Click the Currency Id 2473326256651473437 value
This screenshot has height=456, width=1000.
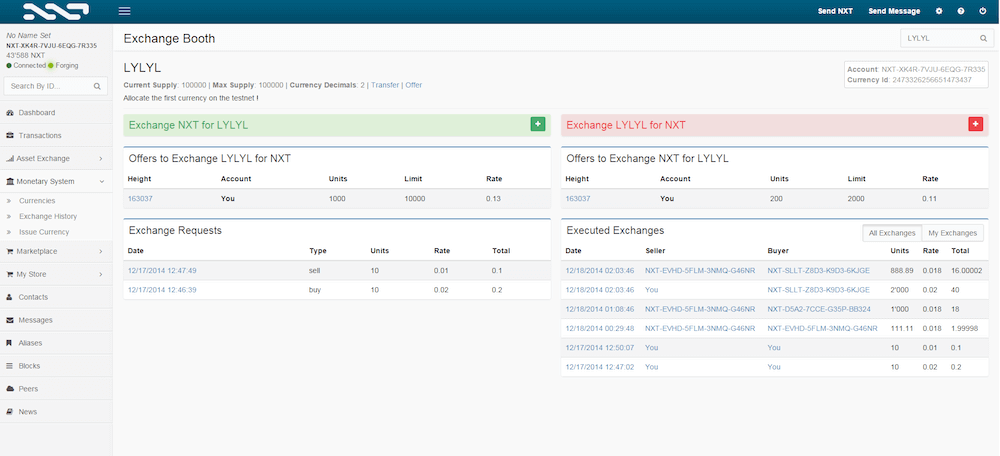pos(931,80)
